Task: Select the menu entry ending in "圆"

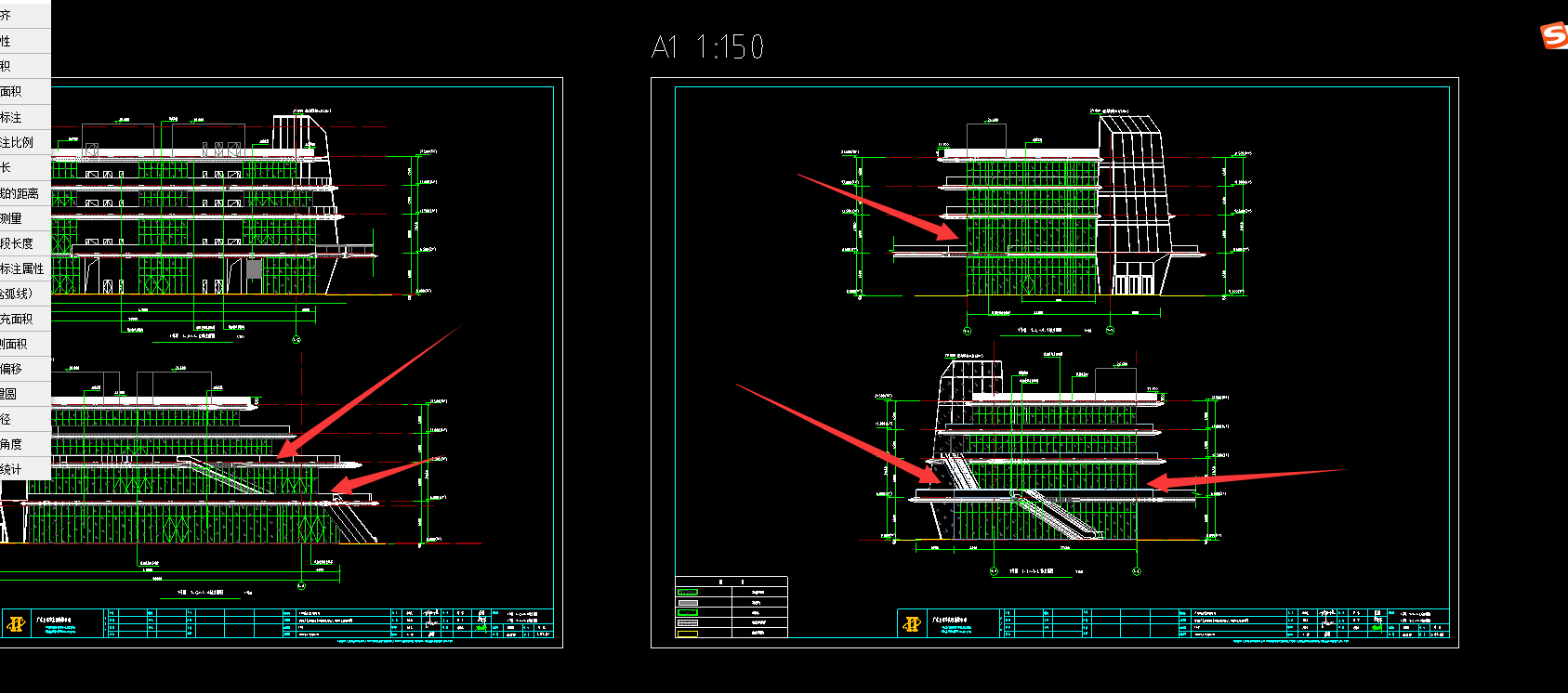Action: [x=25, y=394]
